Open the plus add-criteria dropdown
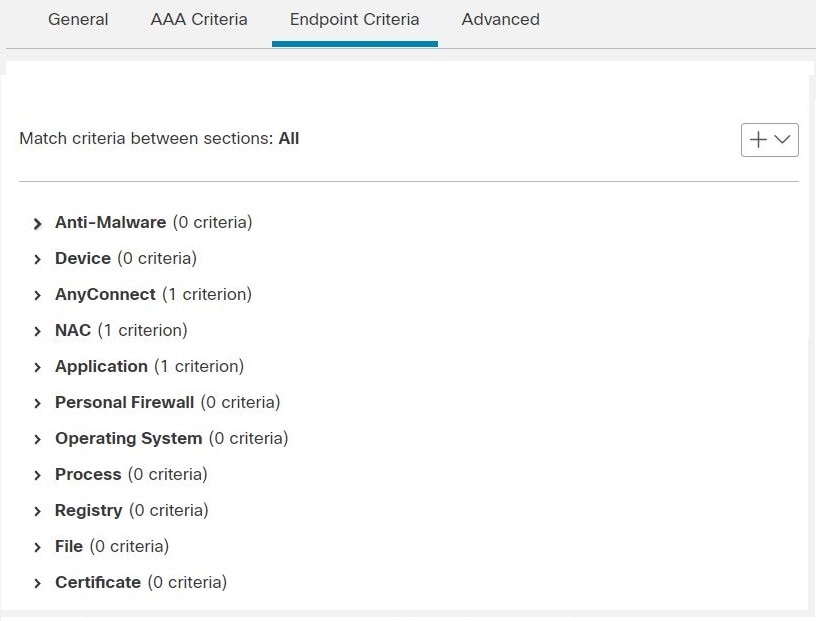This screenshot has height=621, width=816. pyautogui.click(x=770, y=140)
